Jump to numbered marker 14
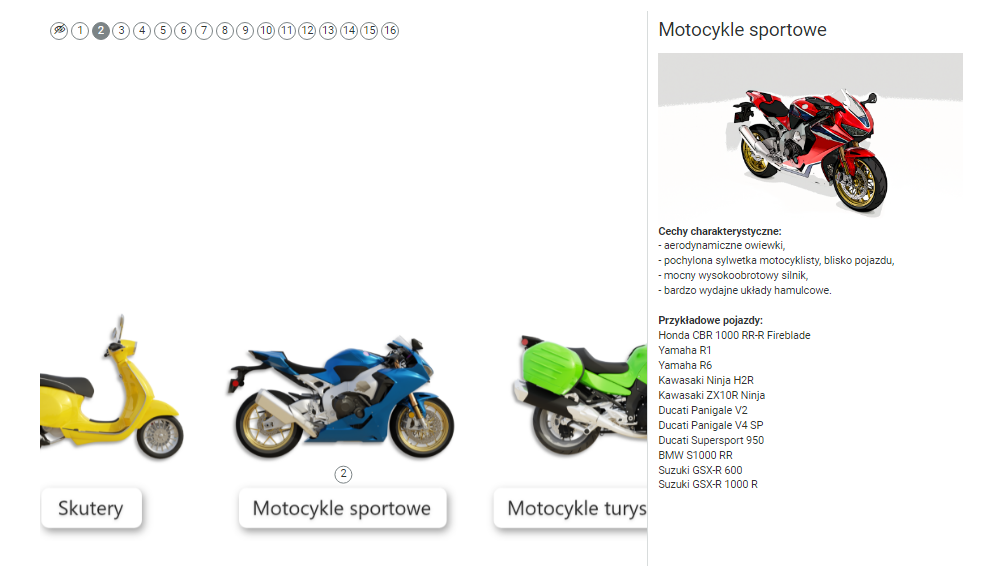 point(349,31)
